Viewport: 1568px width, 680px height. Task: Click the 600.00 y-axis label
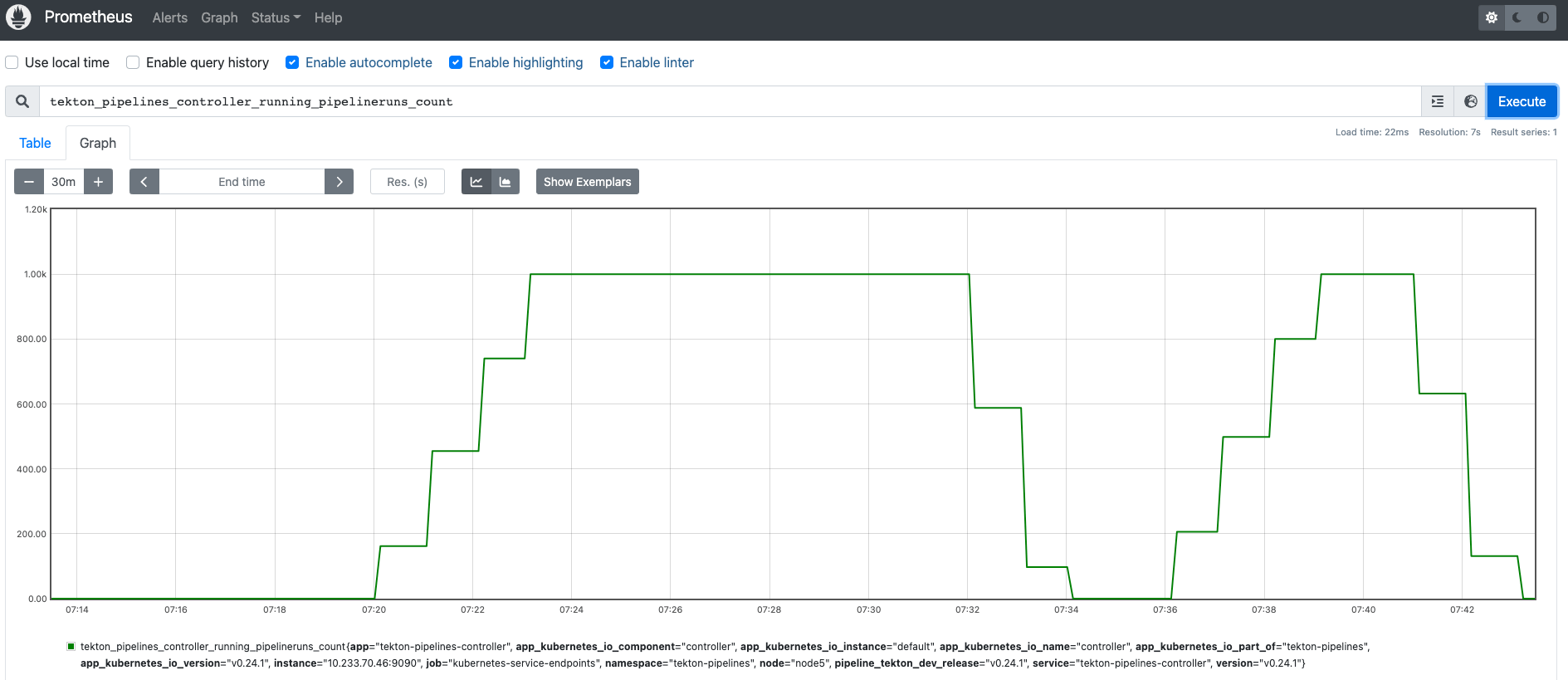tap(32, 404)
